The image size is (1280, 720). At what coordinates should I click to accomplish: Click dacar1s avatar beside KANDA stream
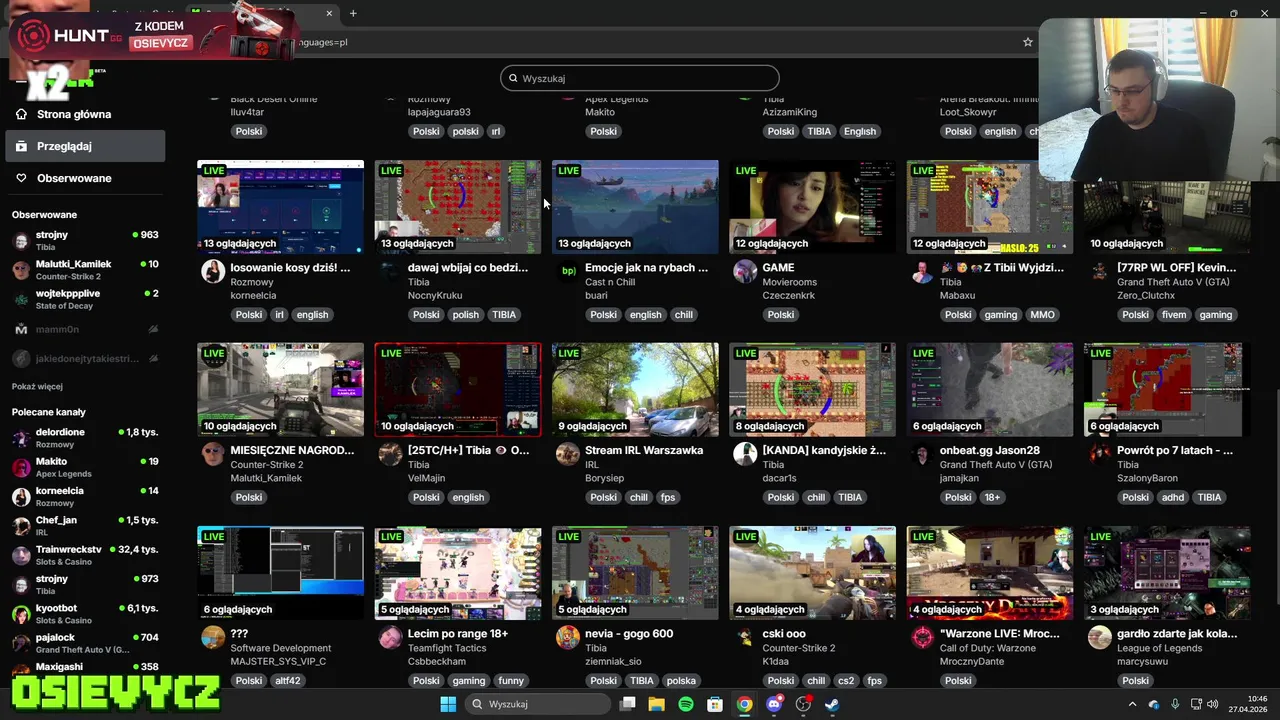click(x=745, y=455)
